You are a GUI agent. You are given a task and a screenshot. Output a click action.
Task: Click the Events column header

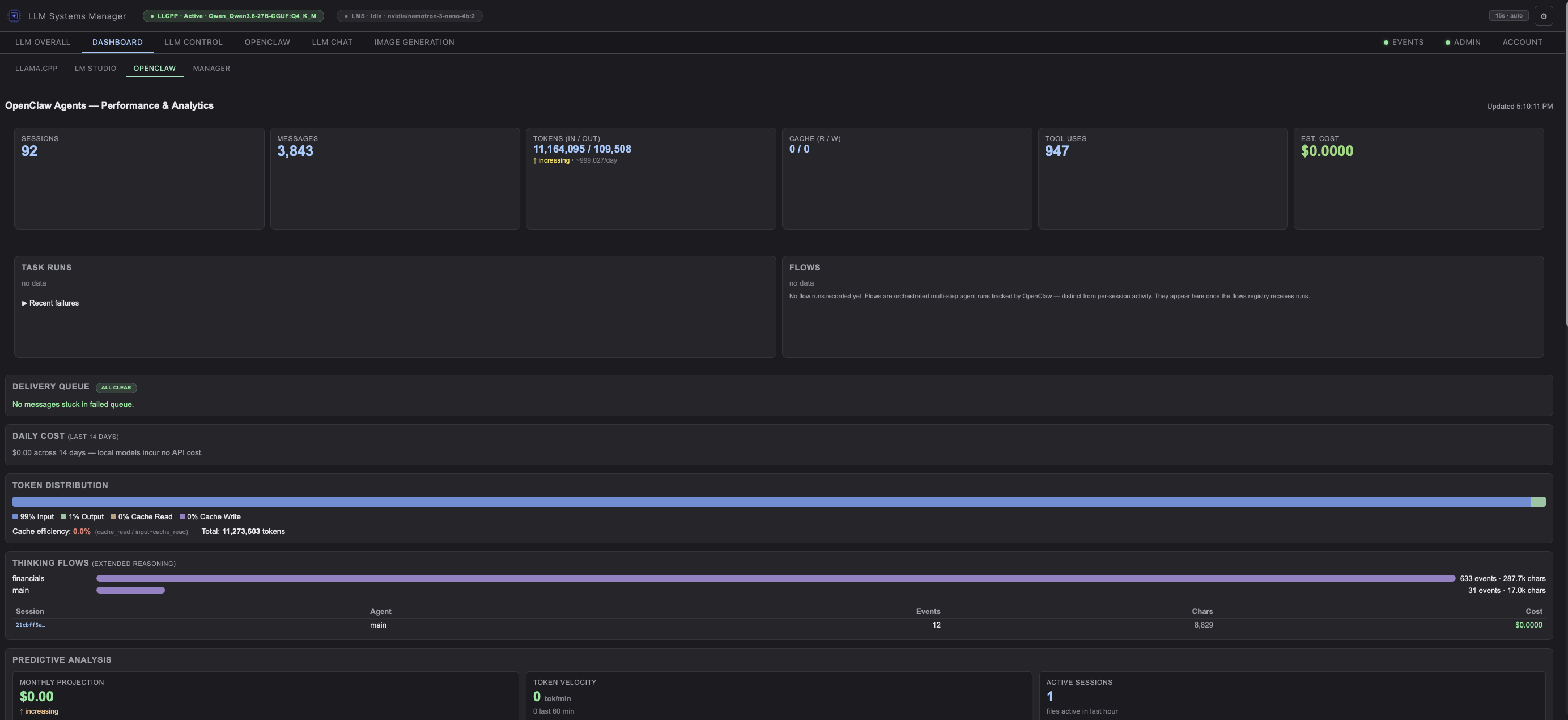click(x=928, y=612)
